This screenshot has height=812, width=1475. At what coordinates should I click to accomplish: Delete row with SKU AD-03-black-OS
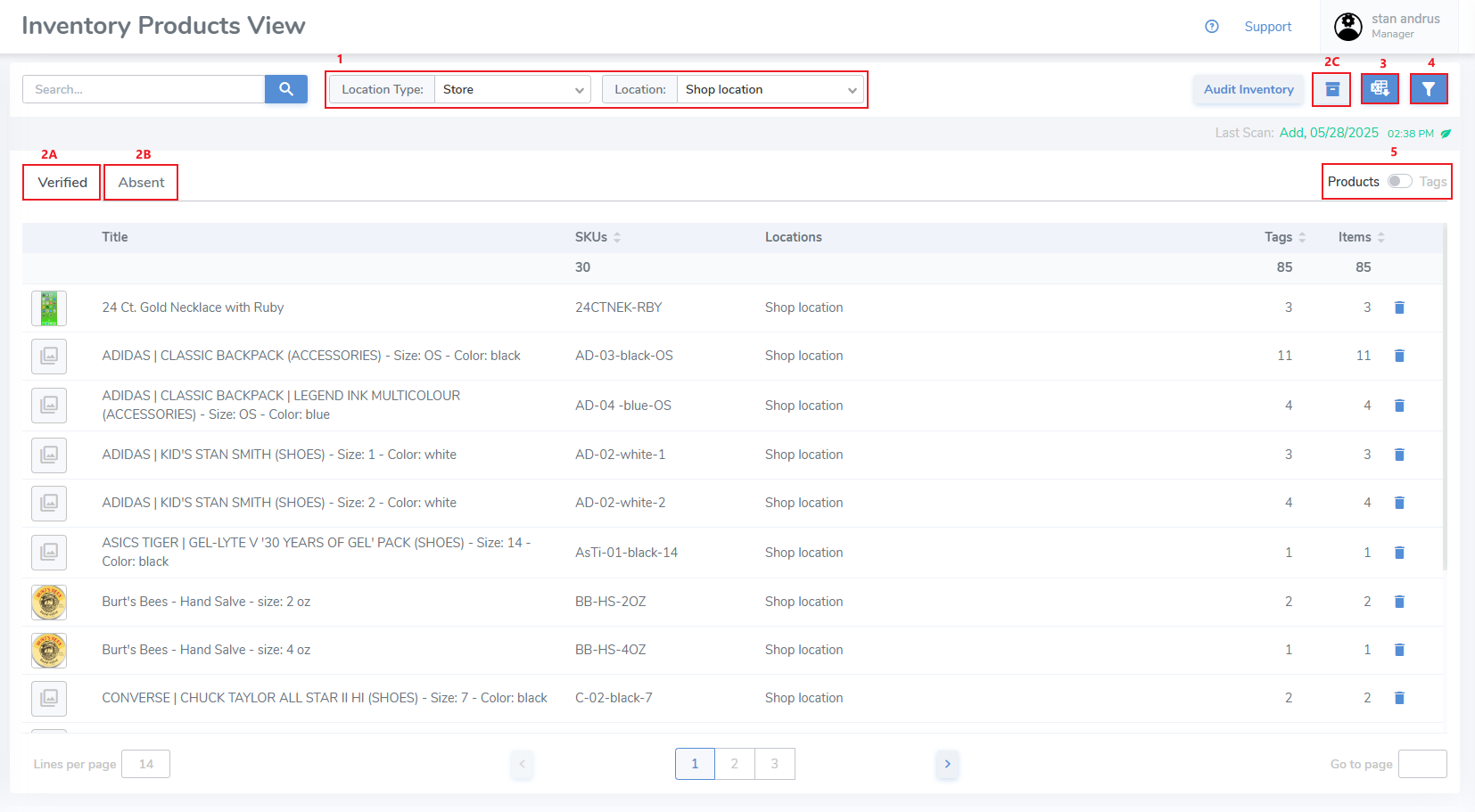point(1399,356)
